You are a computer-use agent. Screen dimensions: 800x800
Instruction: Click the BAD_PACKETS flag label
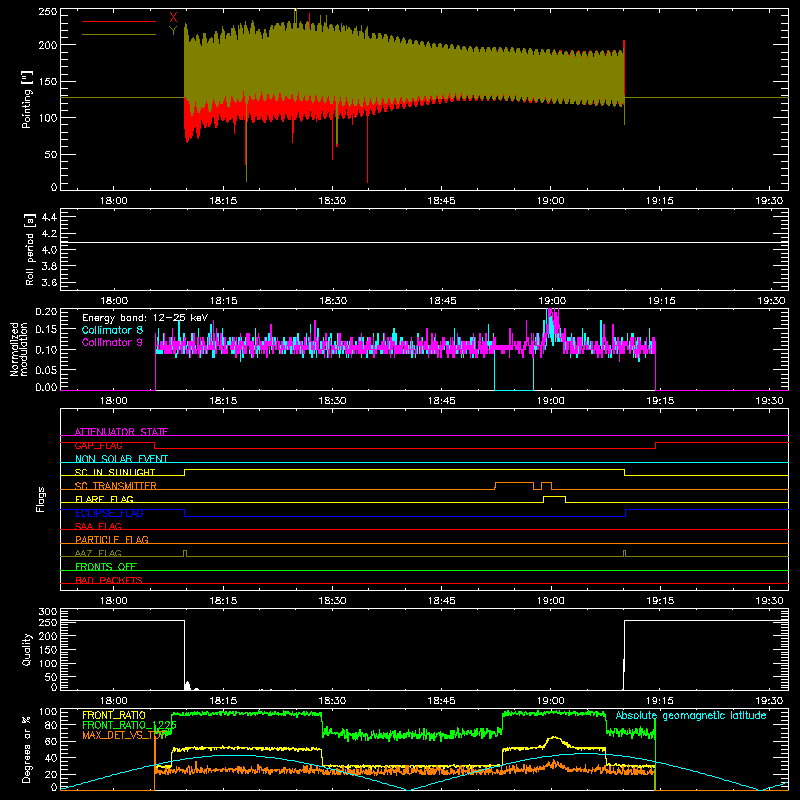pos(109,580)
